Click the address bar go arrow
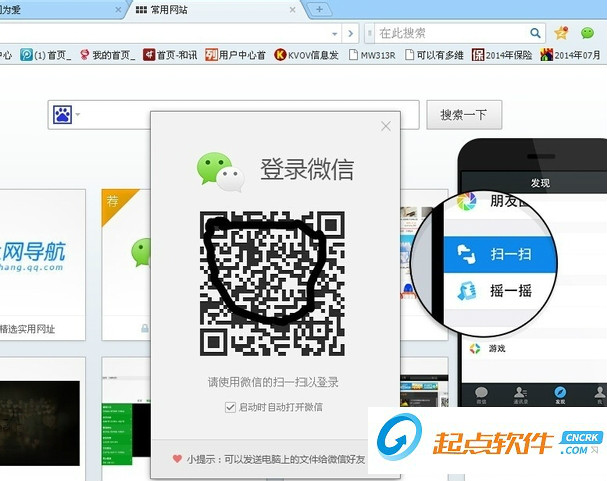This screenshot has width=607, height=481. [x=350, y=34]
